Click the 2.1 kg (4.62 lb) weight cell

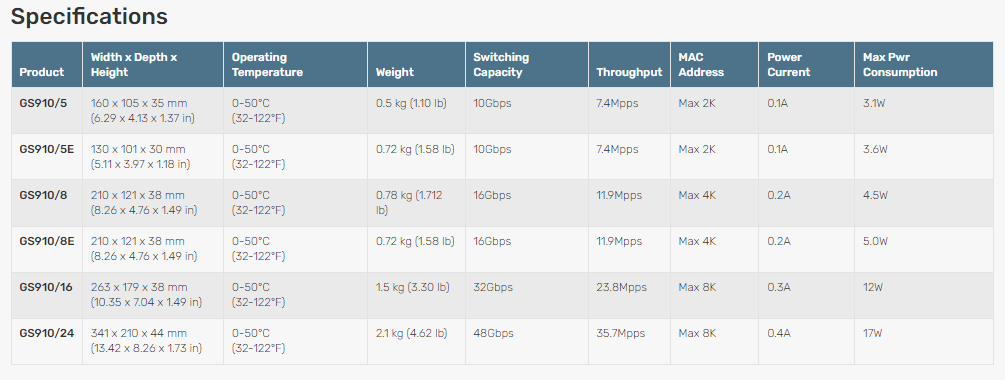coord(411,334)
